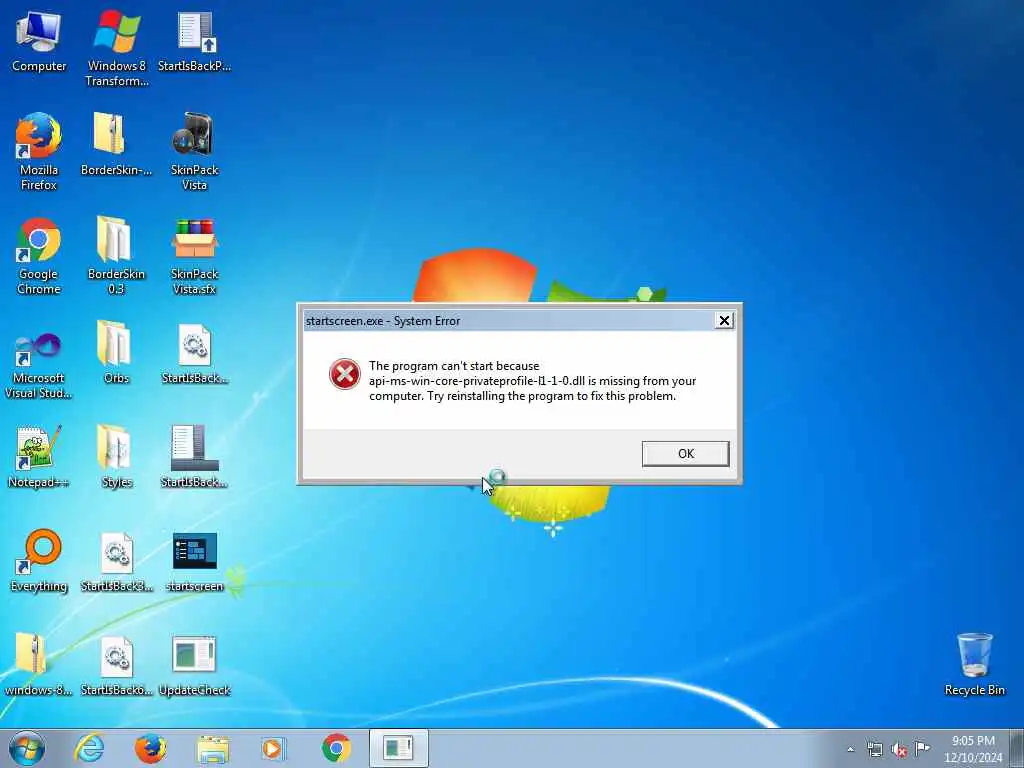Select the BorderSkin-... zip archive icon
The height and width of the screenshot is (768, 1024).
[x=116, y=145]
